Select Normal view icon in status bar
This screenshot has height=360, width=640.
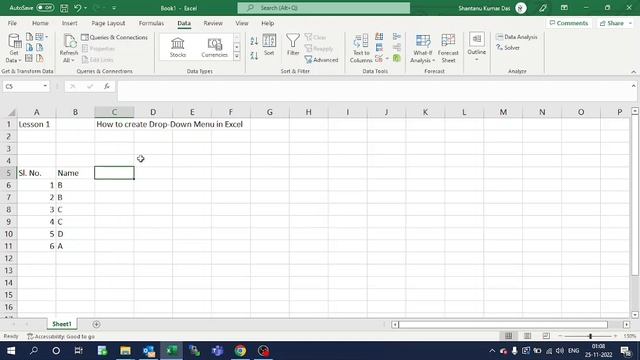[x=508, y=336]
